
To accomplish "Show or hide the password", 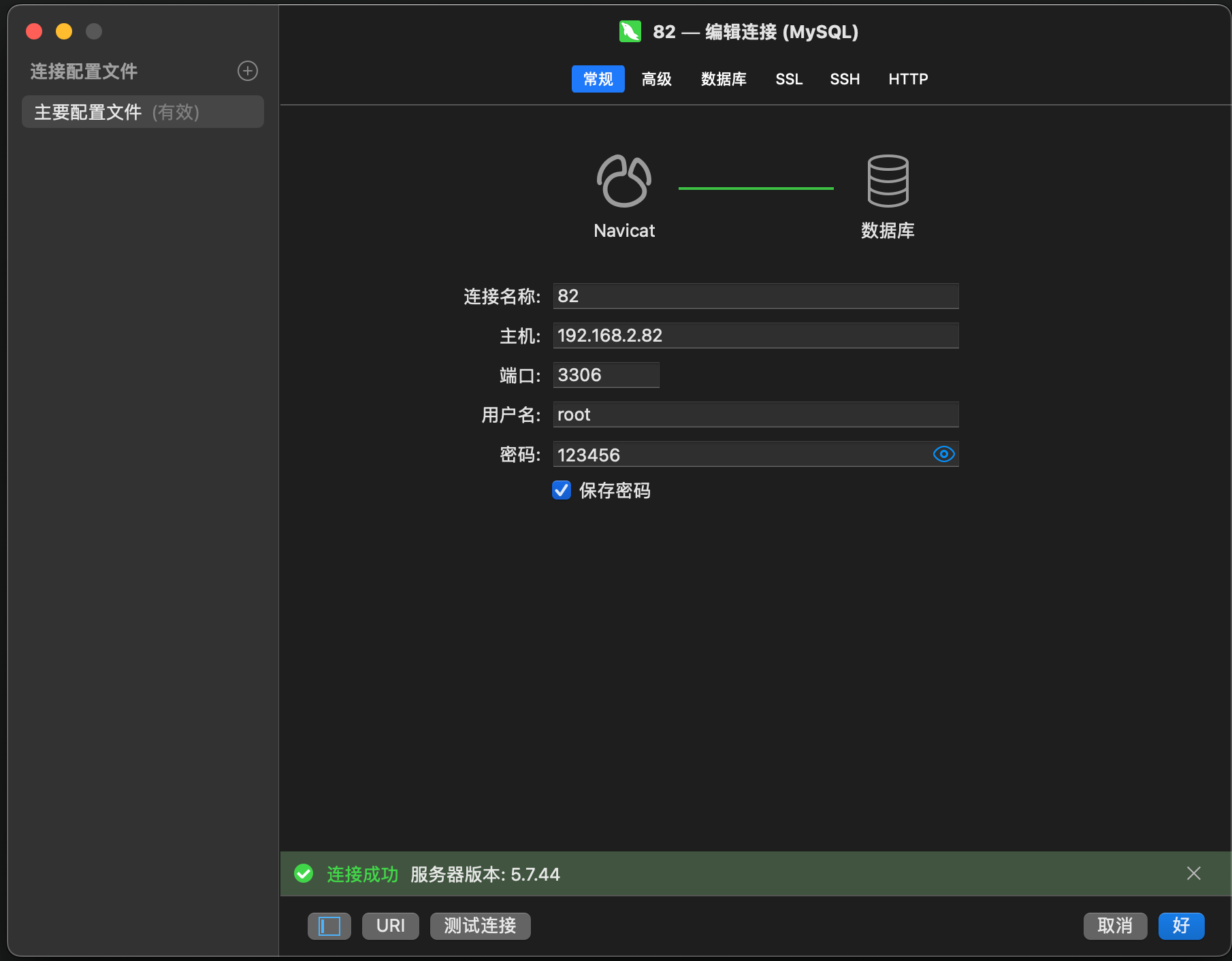I will click(x=943, y=454).
